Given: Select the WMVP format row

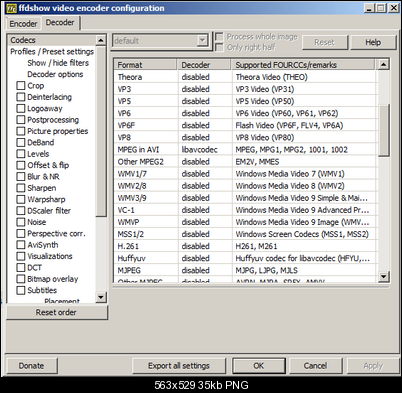Looking at the screenshot, I should click(x=245, y=222).
